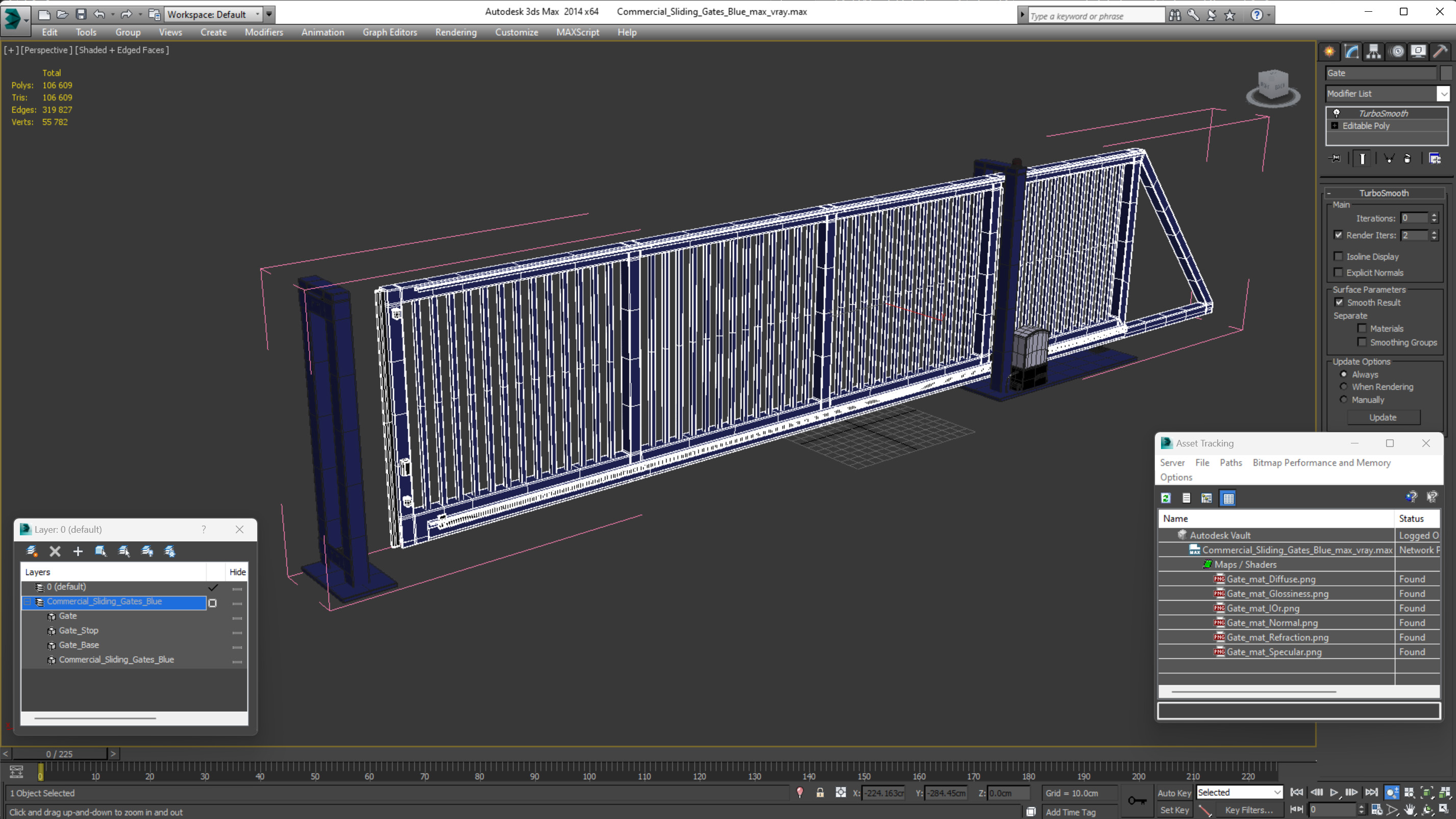Click Remove Modifier trash icon
This screenshot has width=1456, height=819.
pyautogui.click(x=1408, y=159)
